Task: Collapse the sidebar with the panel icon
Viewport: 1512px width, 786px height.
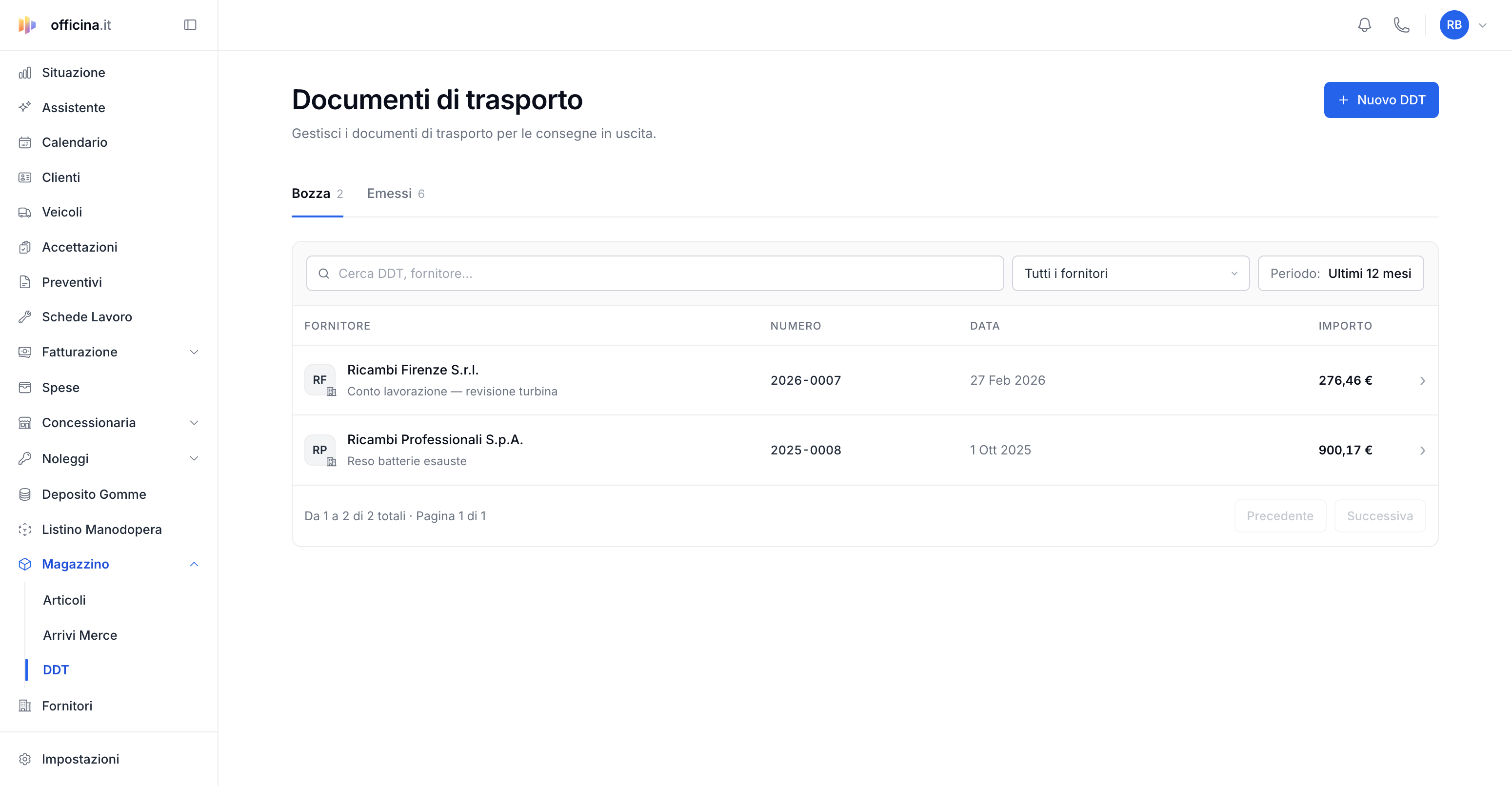Action: click(190, 25)
